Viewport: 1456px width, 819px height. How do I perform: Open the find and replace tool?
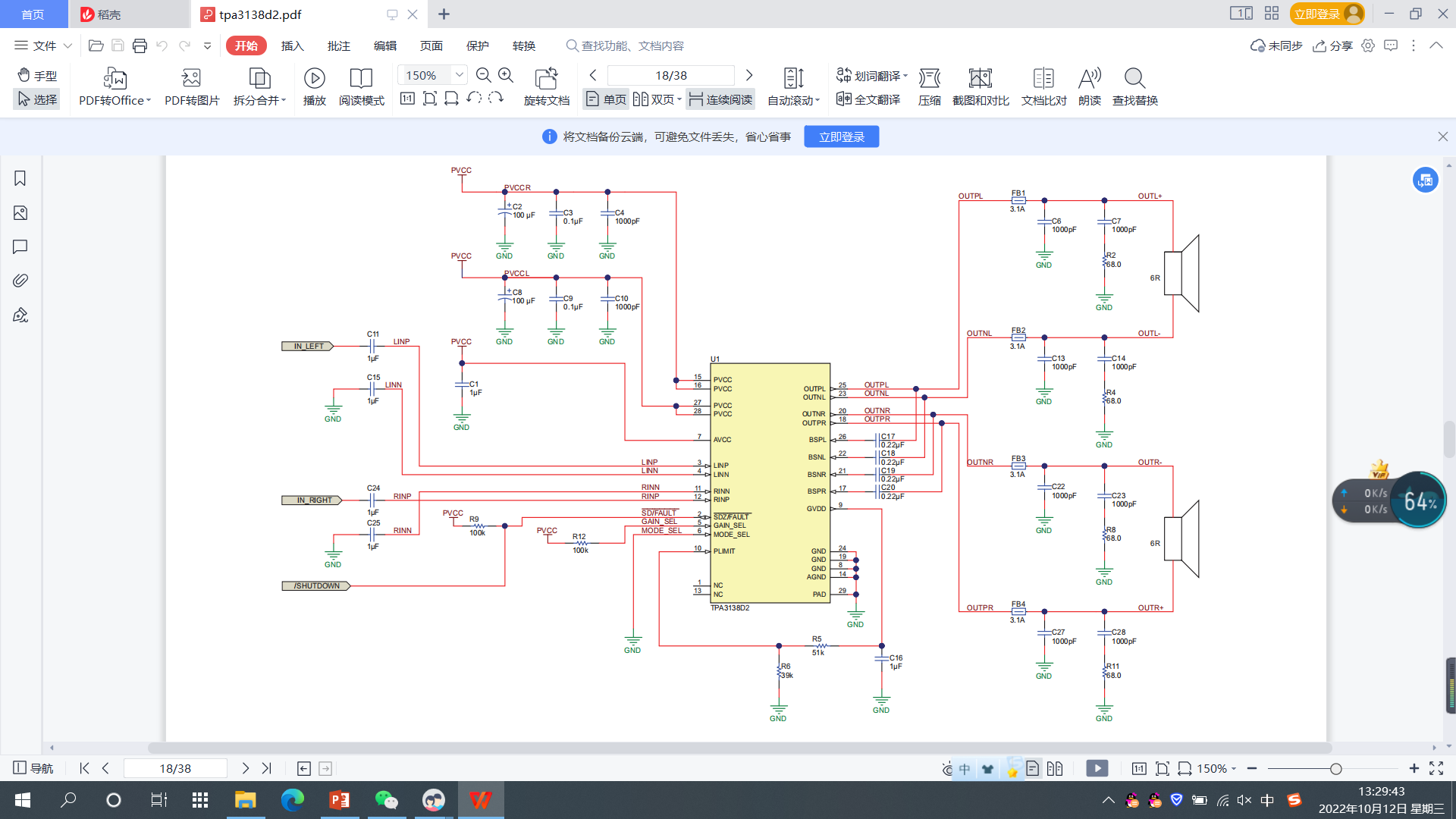point(1134,86)
